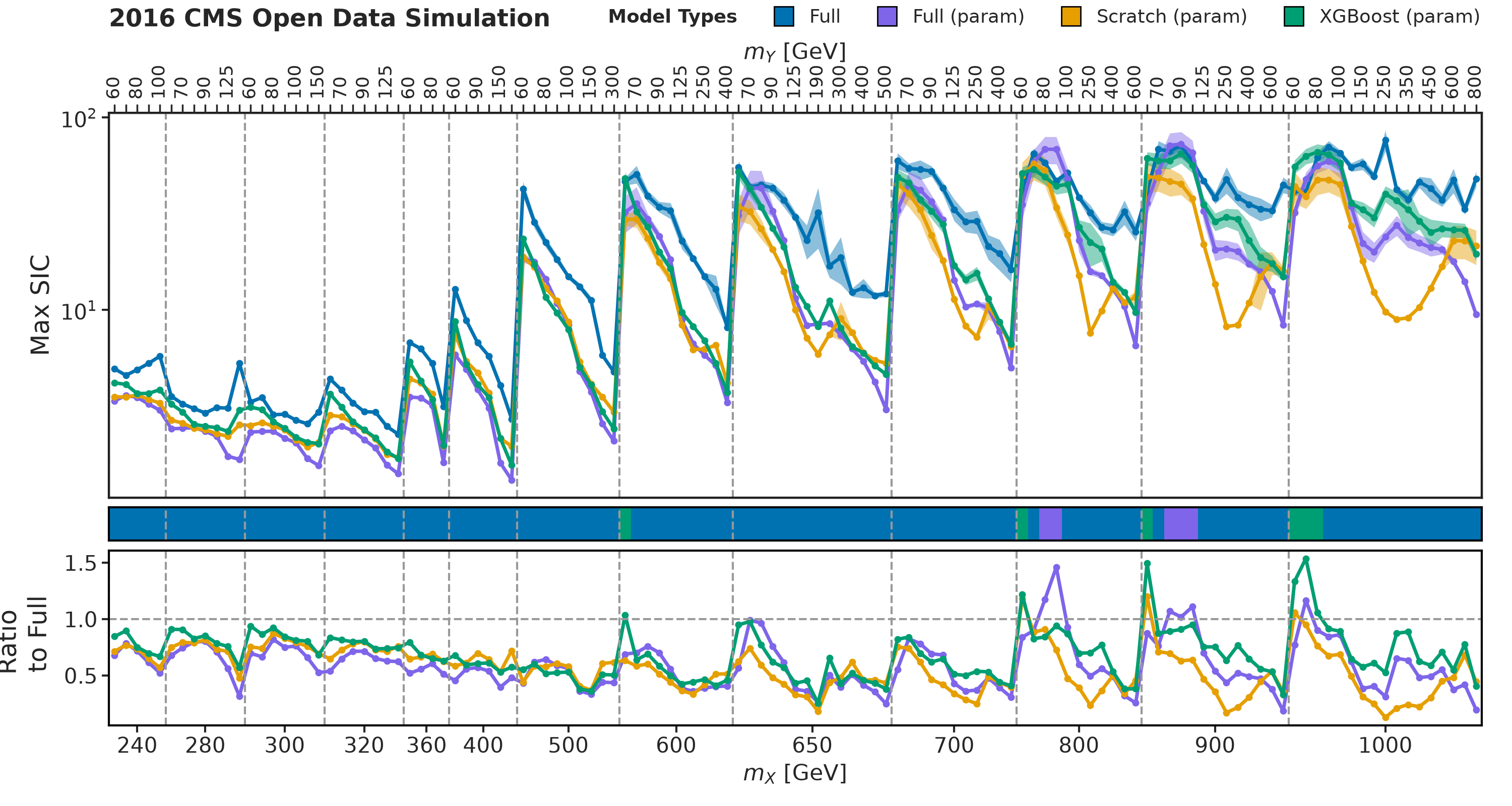Click the purple Full (param) legend swatch
Screen dimensions: 1512x806
(887, 17)
